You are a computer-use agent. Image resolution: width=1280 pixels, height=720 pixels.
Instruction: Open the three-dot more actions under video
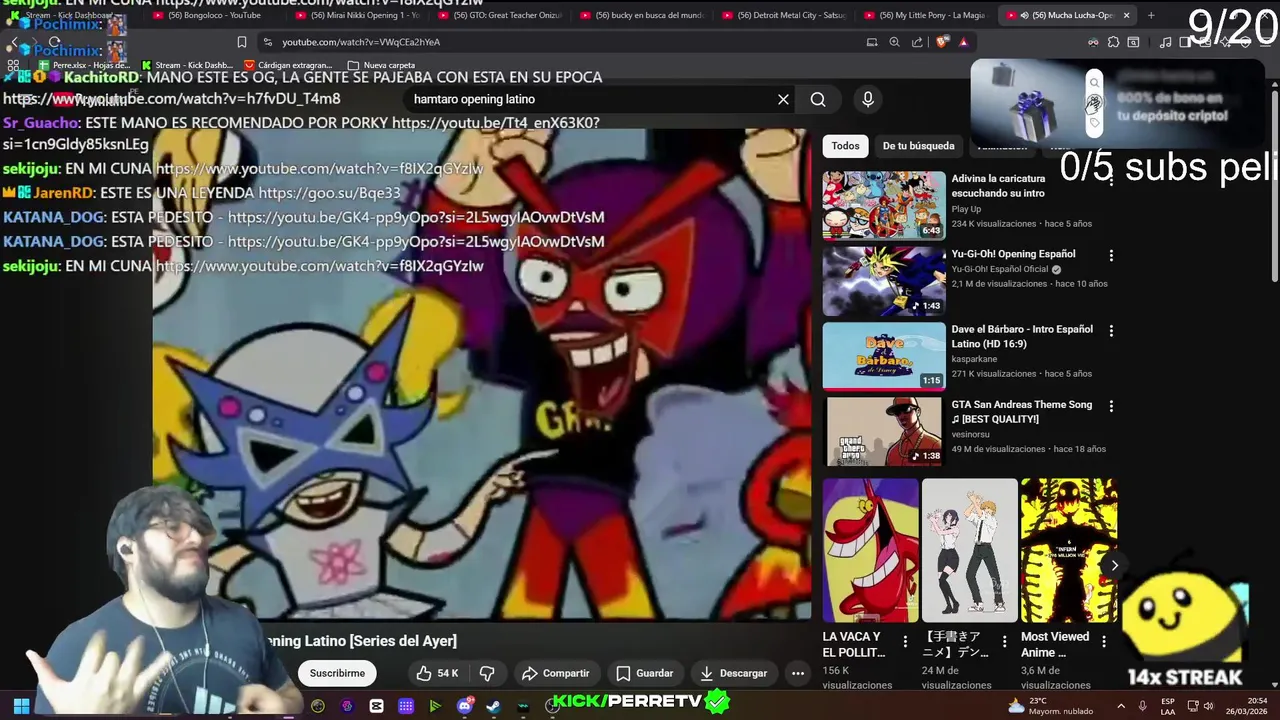(x=797, y=673)
